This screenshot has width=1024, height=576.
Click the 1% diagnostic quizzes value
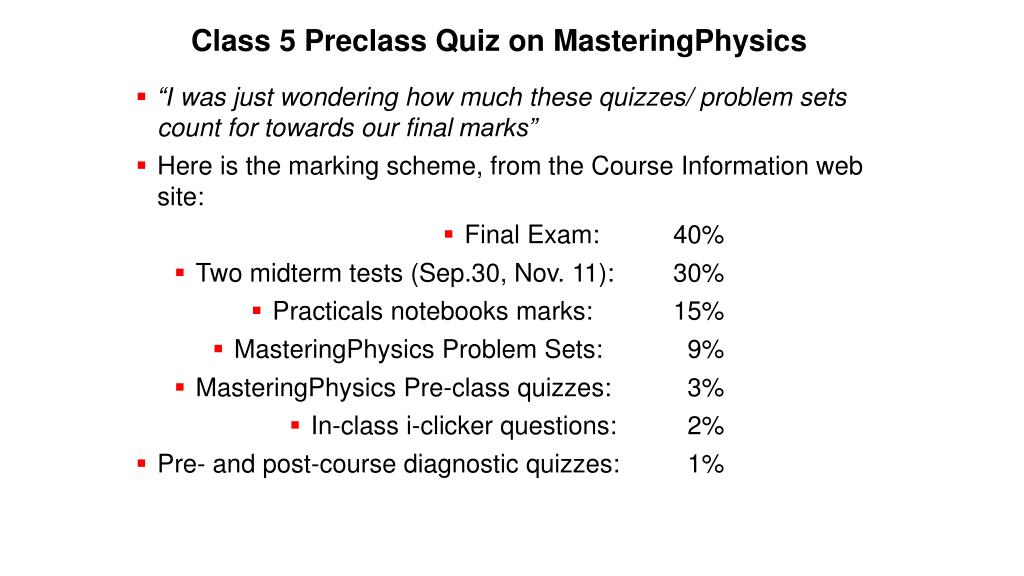[x=705, y=464]
